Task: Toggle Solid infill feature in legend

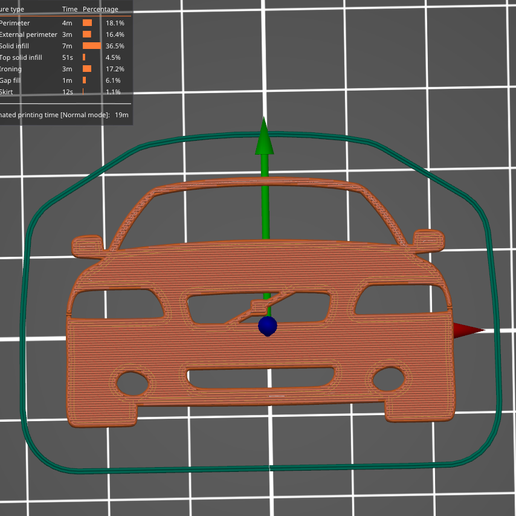Action: 65,46
